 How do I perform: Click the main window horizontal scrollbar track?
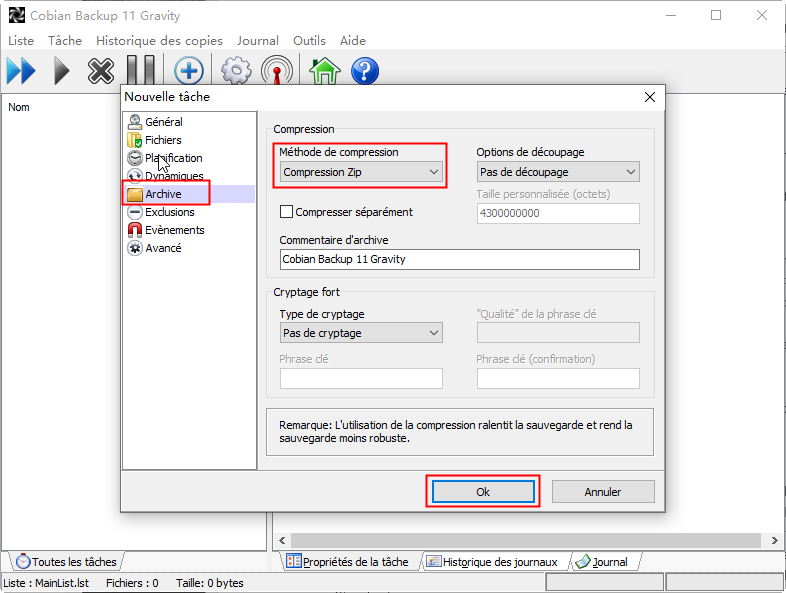pyautogui.click(x=526, y=540)
